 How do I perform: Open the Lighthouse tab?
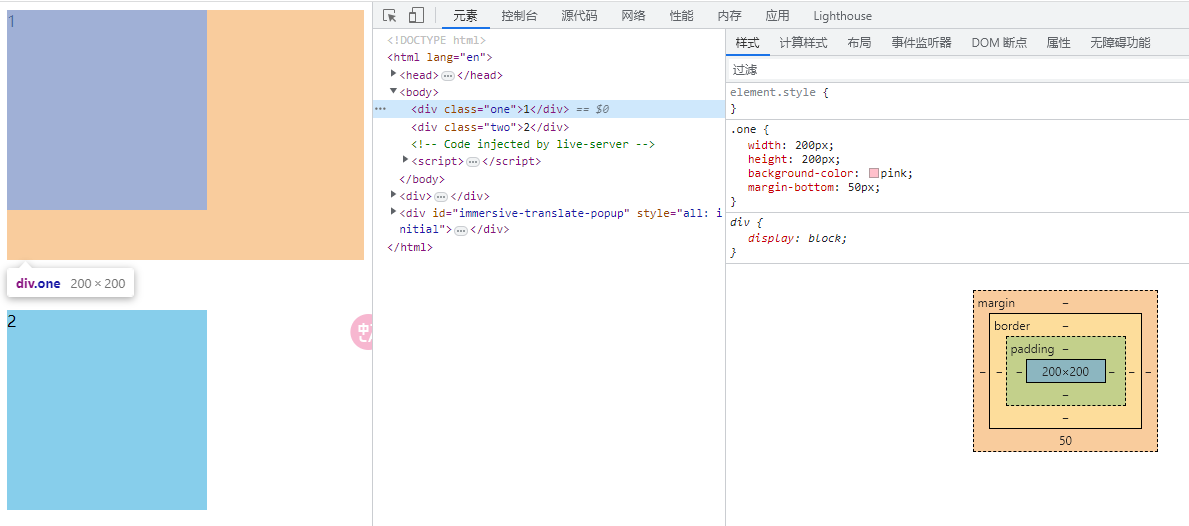point(842,16)
